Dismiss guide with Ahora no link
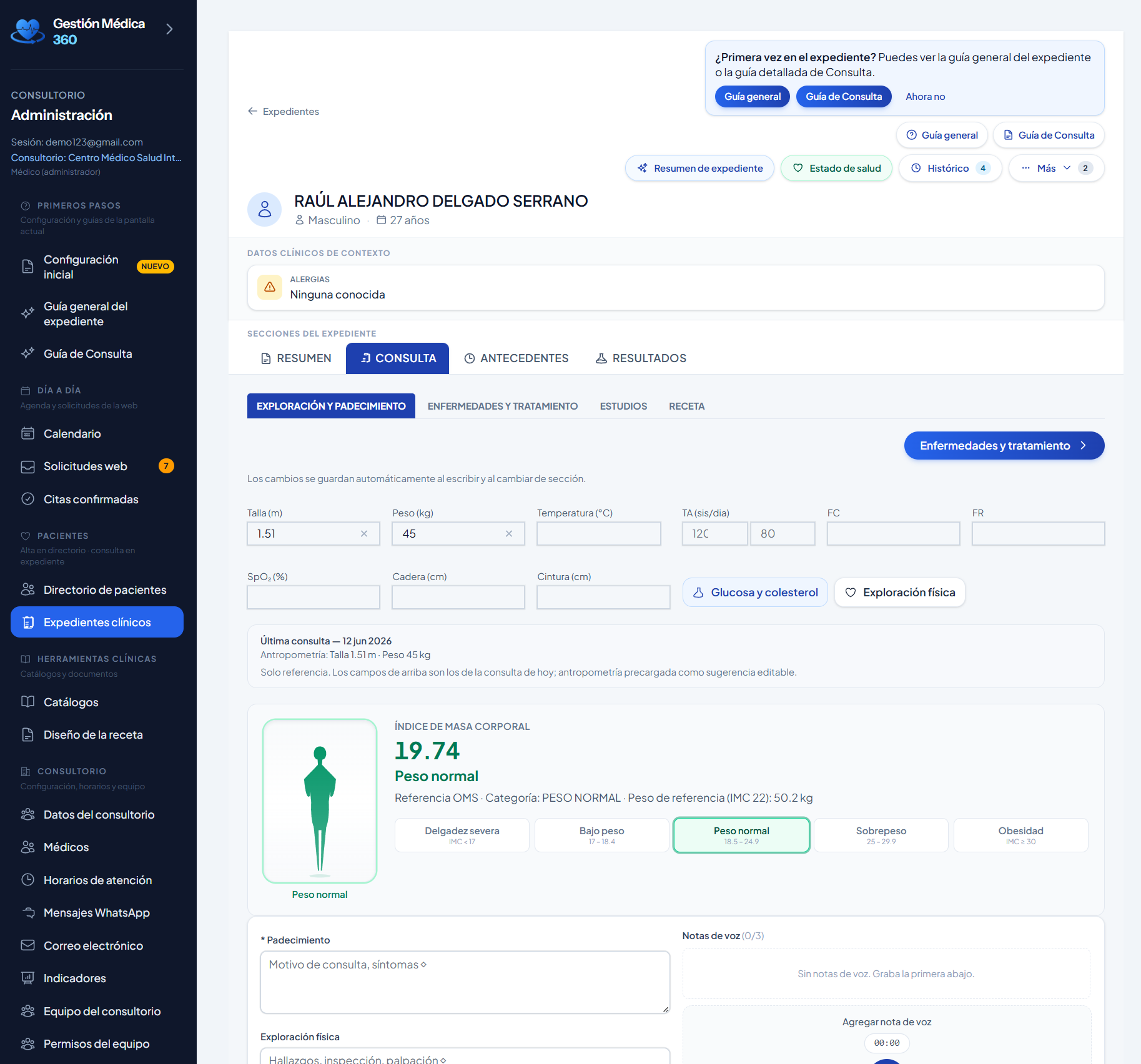This screenshot has width=1141, height=1064. point(925,97)
